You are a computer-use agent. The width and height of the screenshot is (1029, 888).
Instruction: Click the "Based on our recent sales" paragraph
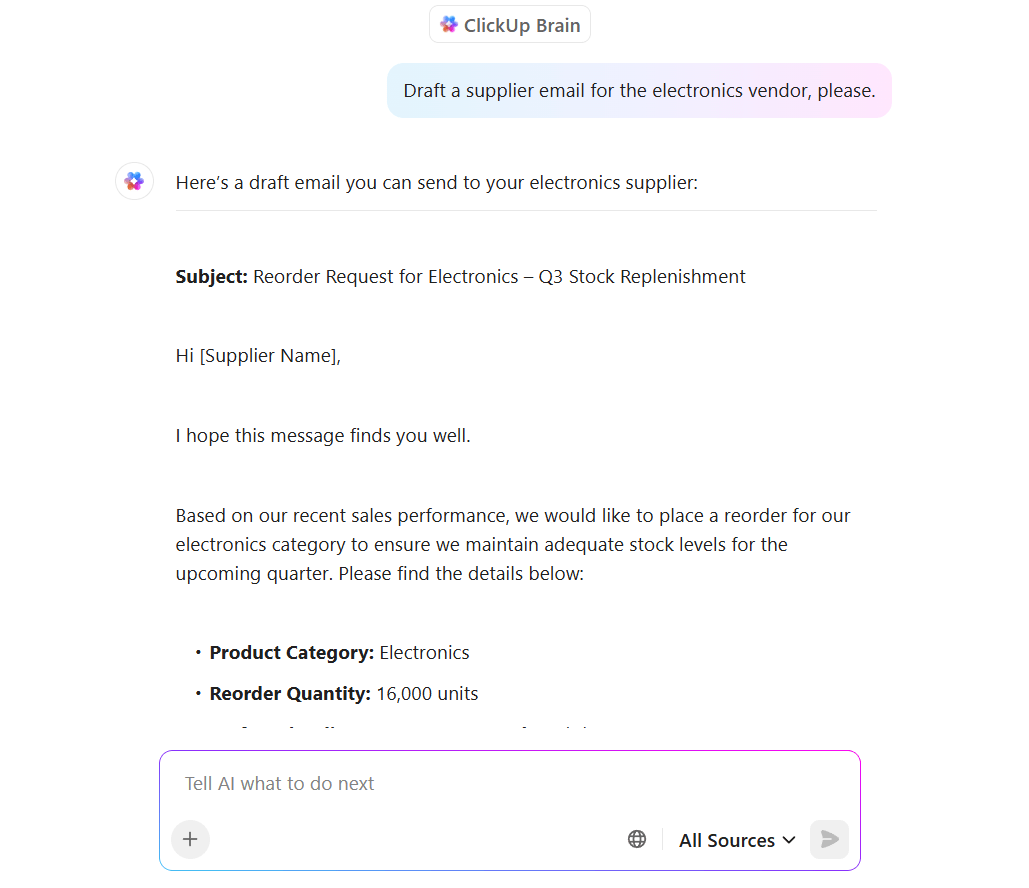tap(513, 545)
